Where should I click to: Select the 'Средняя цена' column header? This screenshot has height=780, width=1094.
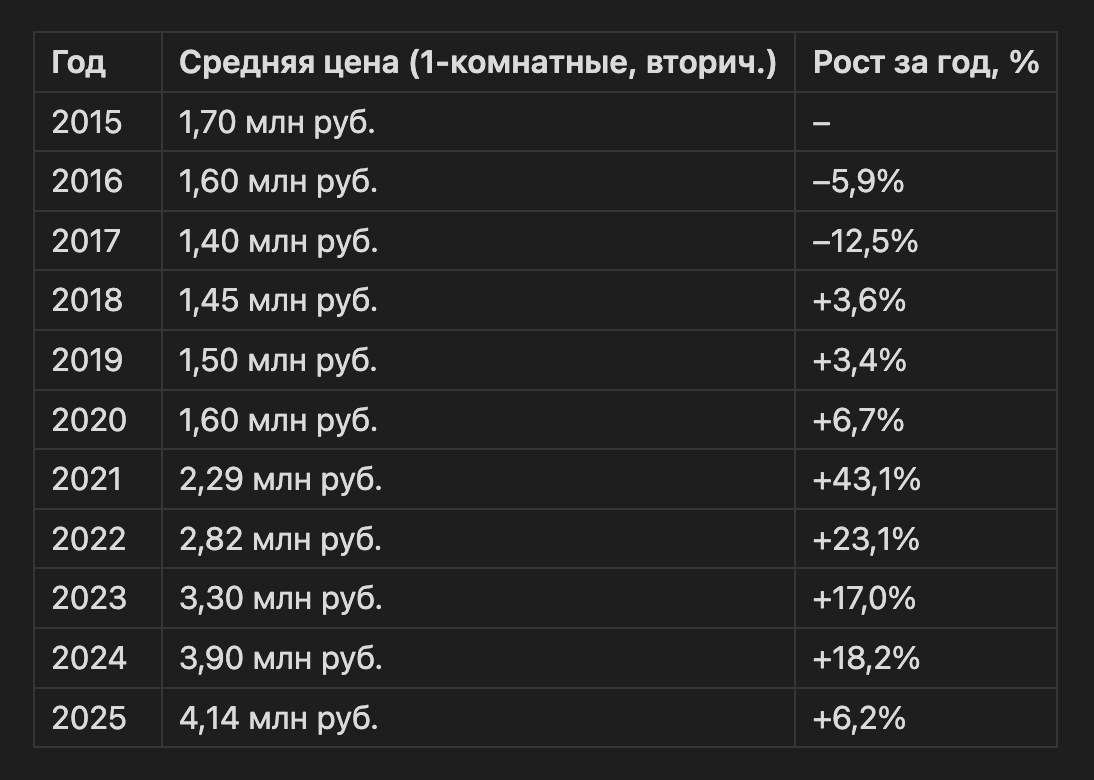click(x=478, y=63)
